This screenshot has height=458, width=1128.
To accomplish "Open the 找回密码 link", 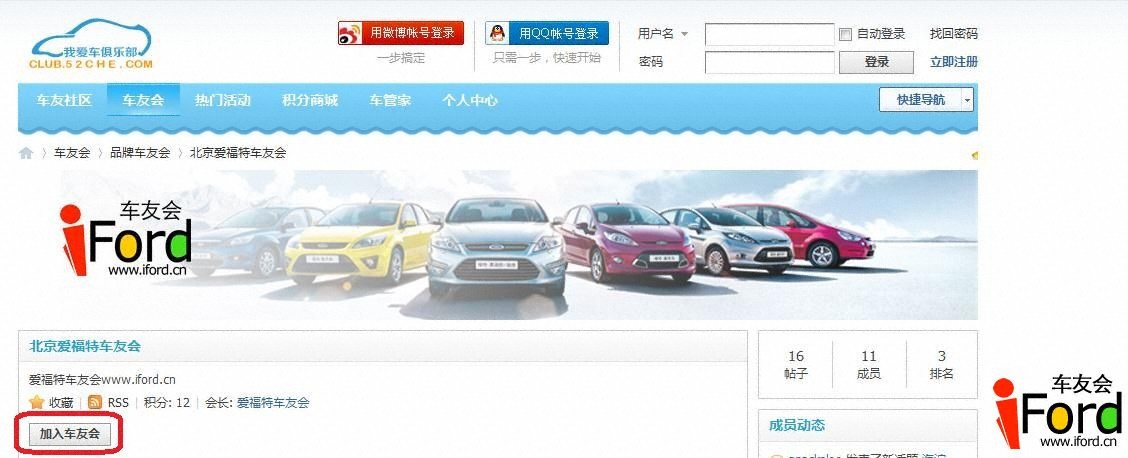I will click(953, 34).
